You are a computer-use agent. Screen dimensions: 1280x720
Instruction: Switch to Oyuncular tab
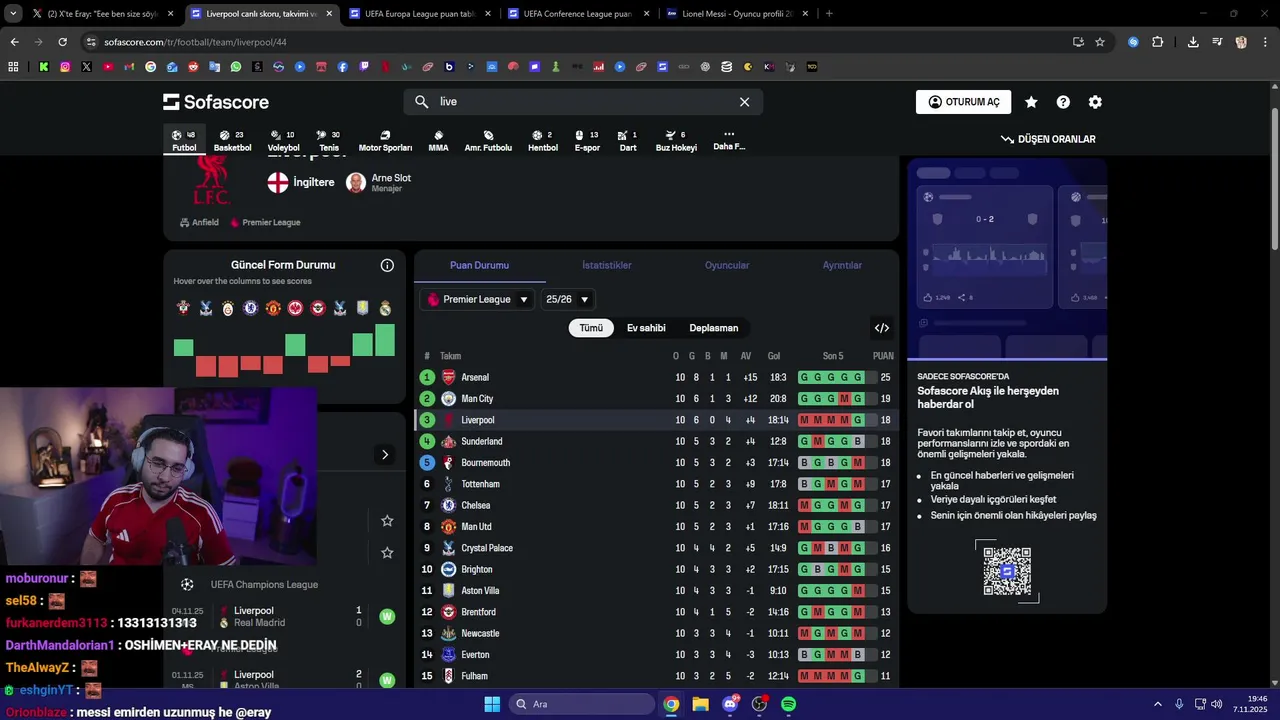click(x=727, y=265)
